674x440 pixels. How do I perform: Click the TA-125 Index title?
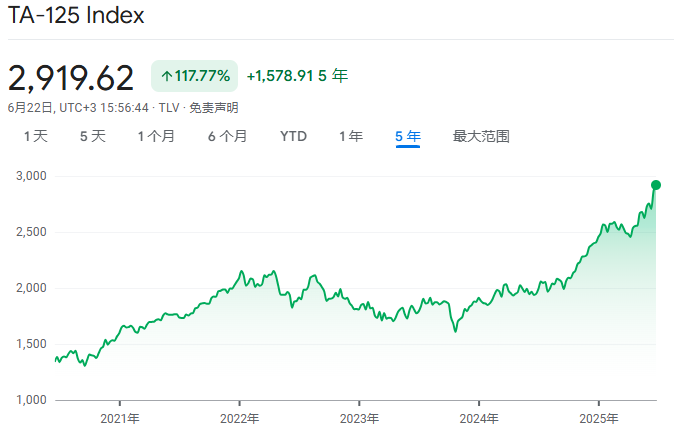pos(76,16)
